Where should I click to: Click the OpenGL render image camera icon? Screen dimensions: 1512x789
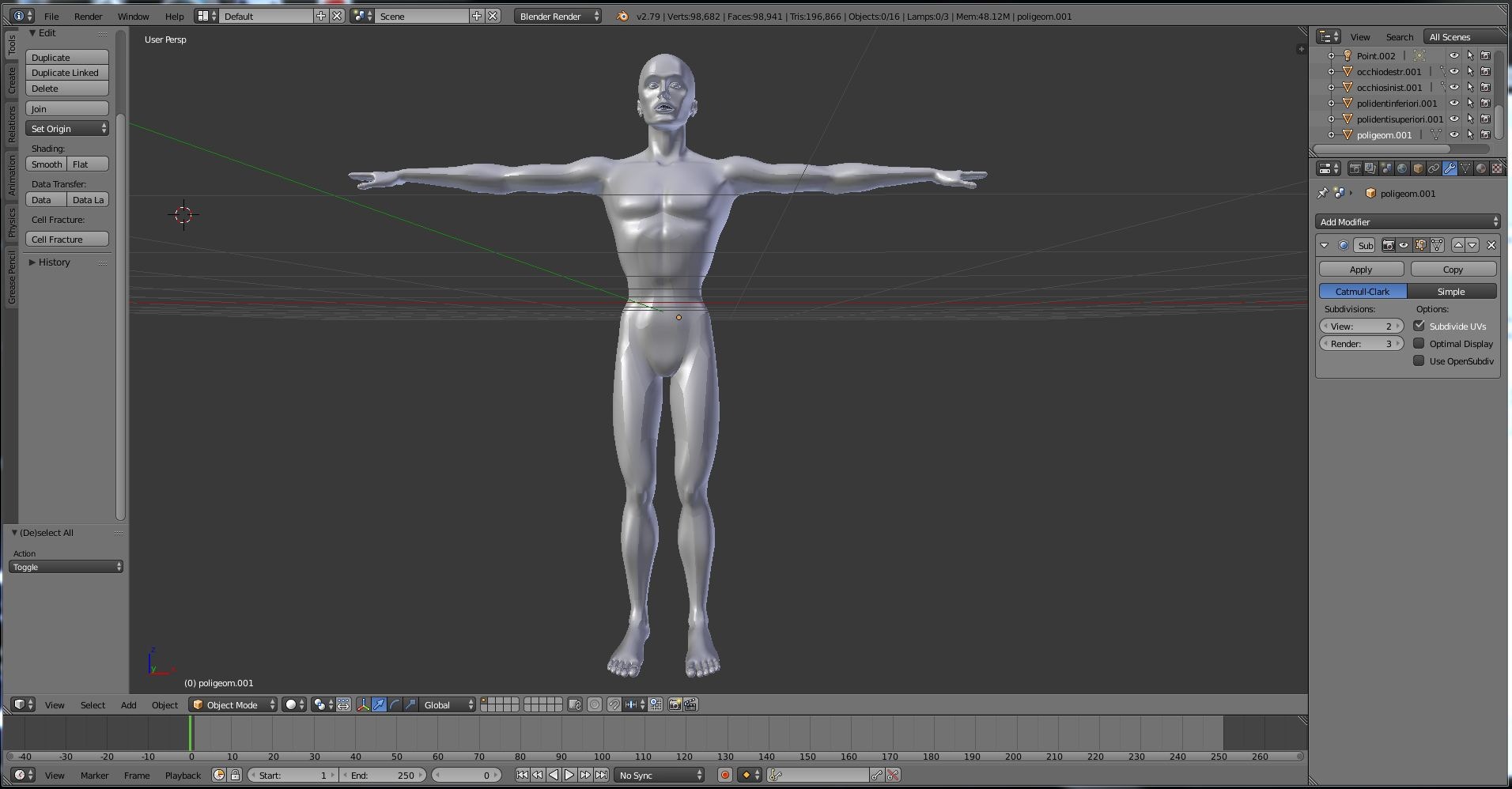coord(675,704)
